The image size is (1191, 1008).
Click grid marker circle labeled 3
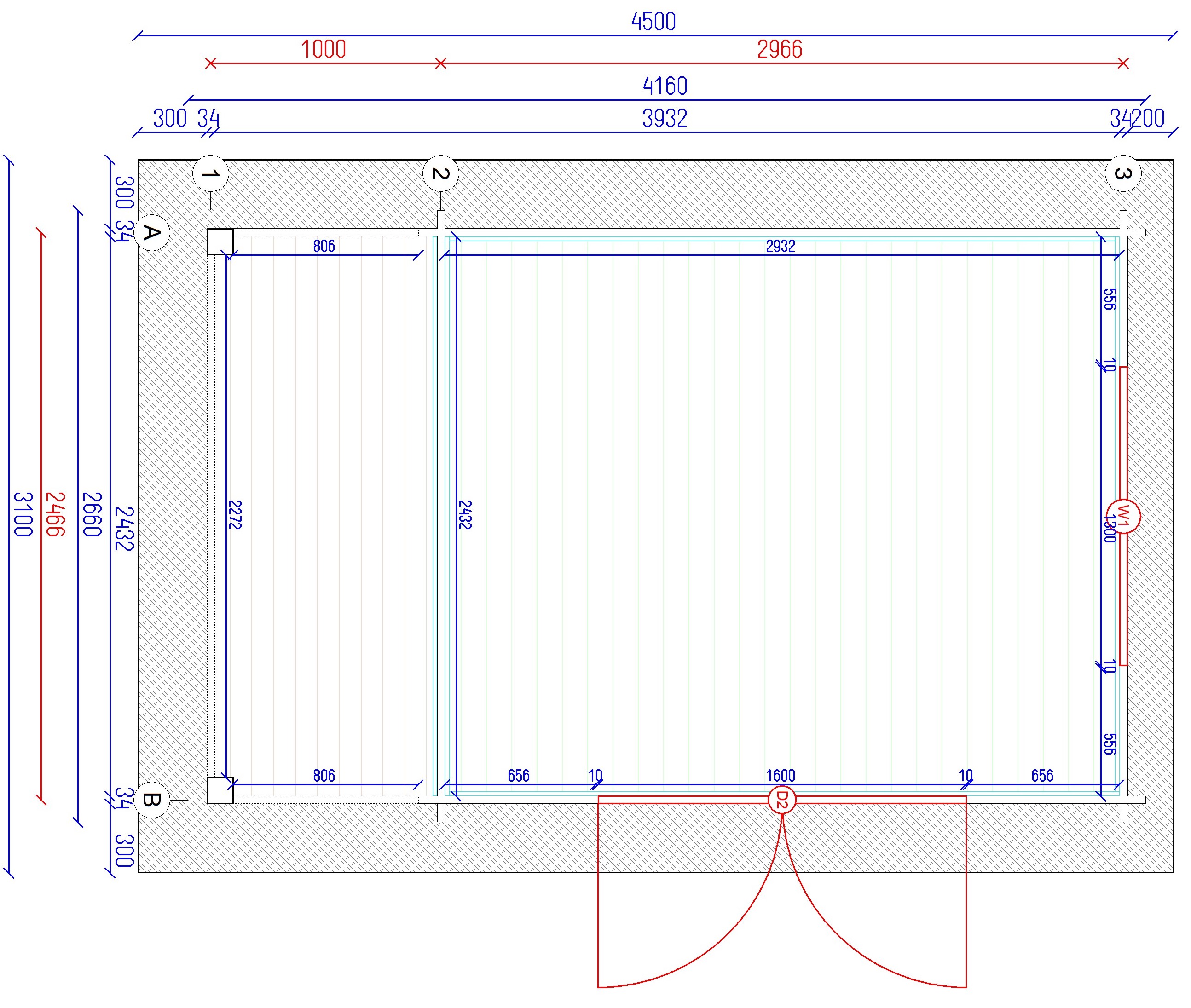coord(1122,173)
